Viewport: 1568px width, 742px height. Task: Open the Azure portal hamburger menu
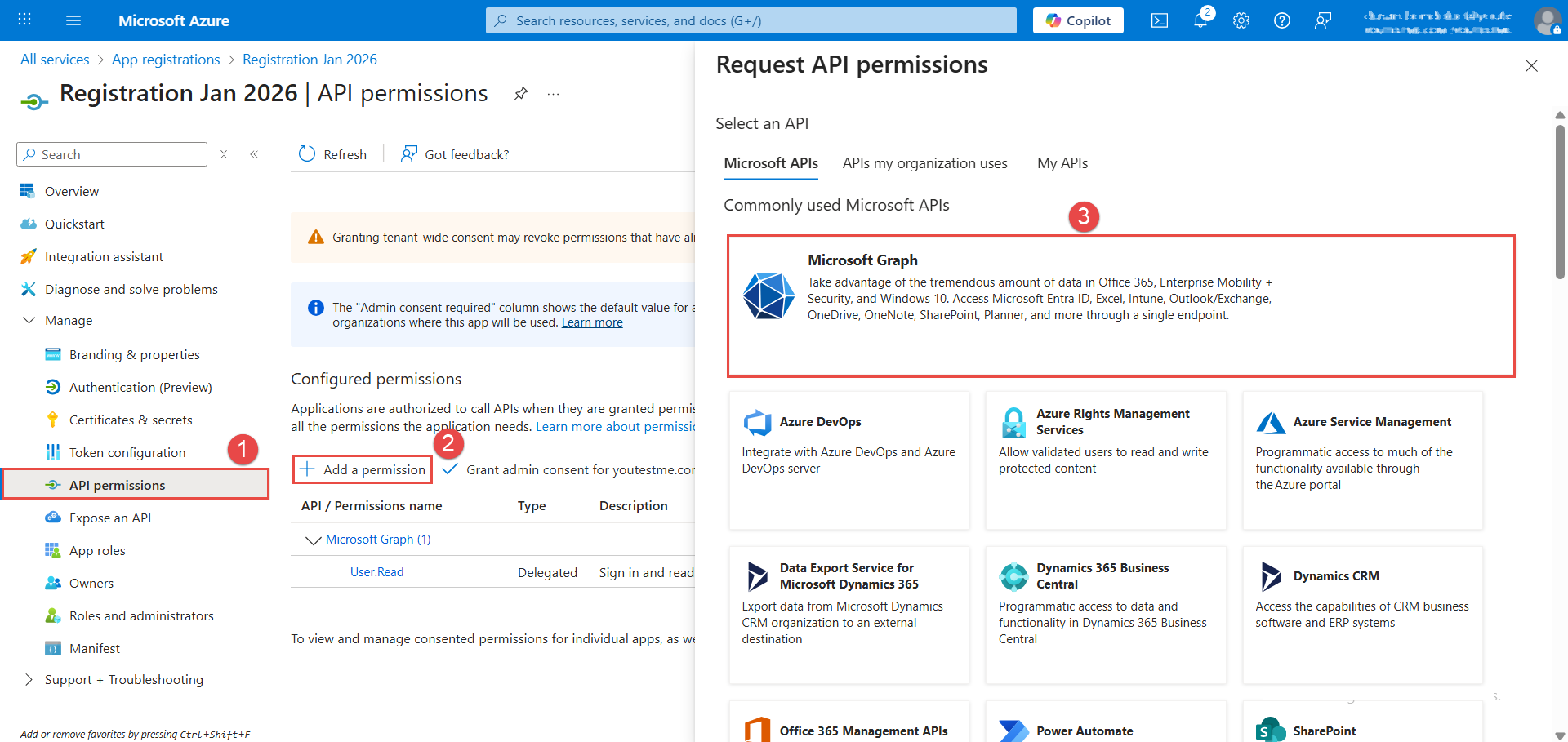click(73, 20)
